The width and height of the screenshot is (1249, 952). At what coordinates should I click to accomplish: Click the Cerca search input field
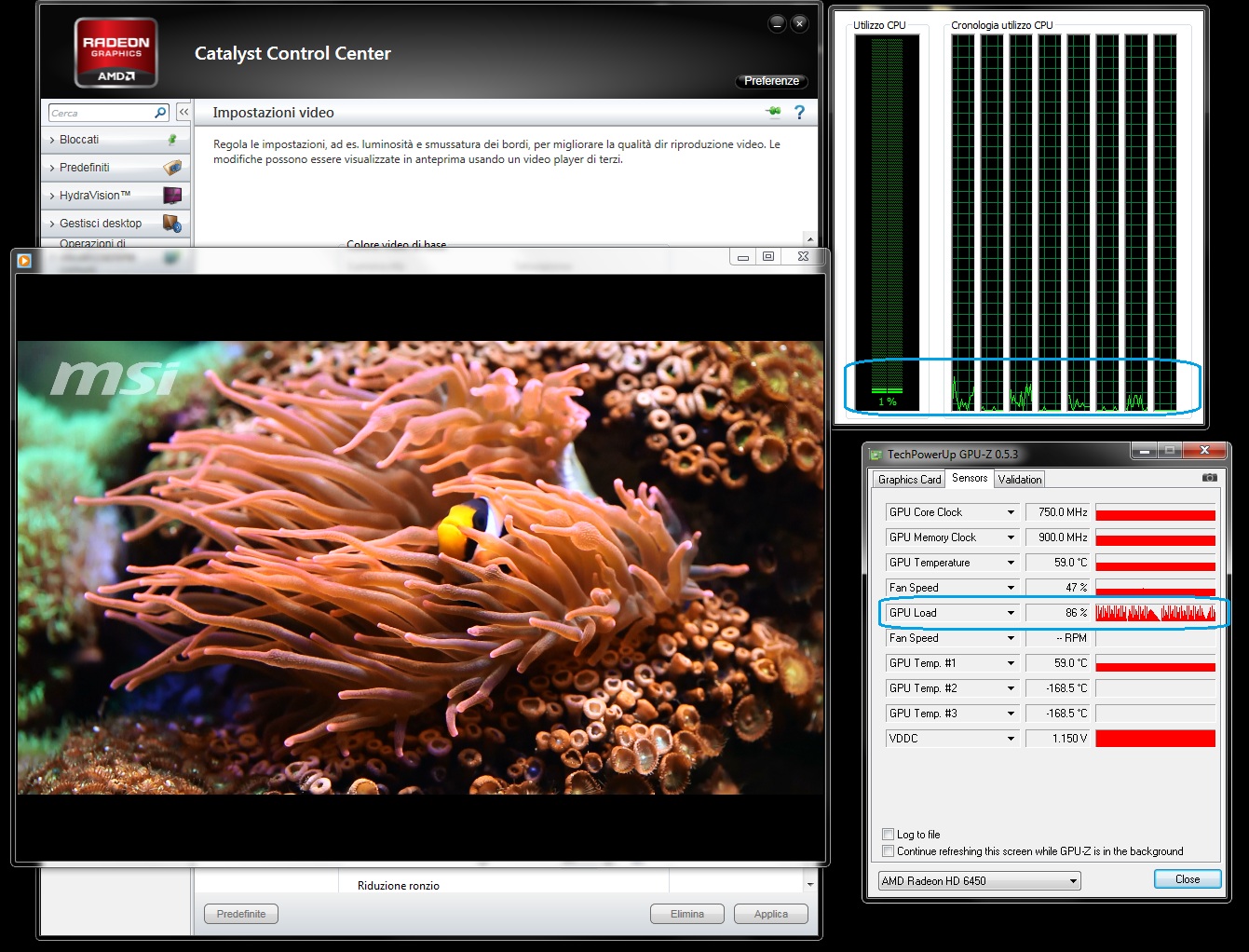tap(100, 113)
